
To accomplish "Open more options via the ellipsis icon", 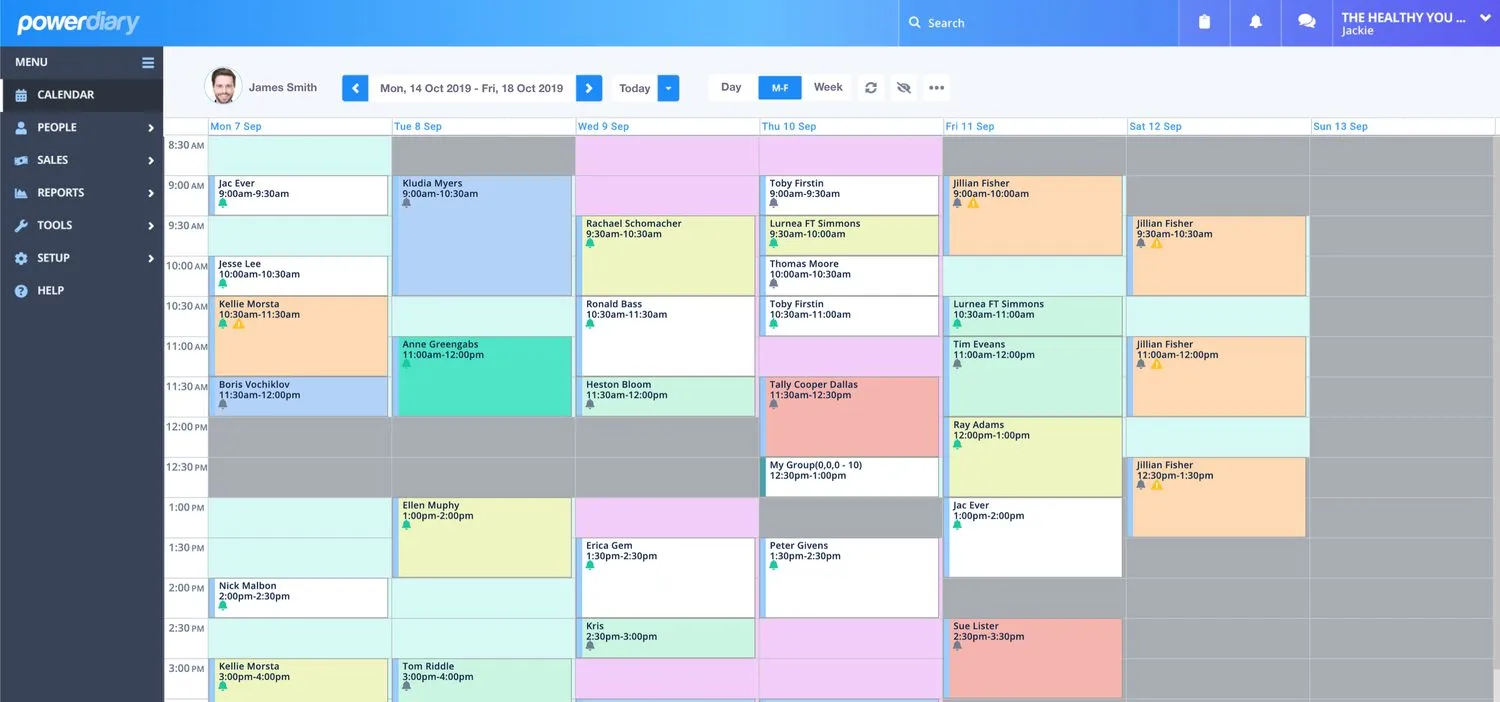I will pyautogui.click(x=936, y=87).
